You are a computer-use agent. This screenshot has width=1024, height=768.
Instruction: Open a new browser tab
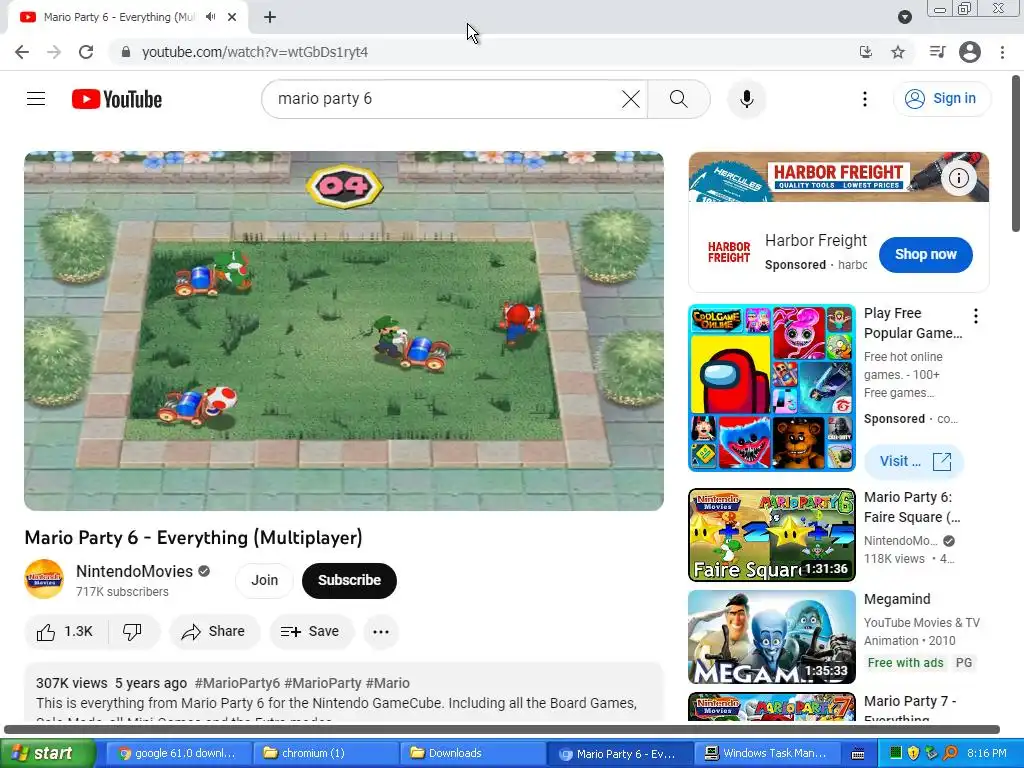pyautogui.click(x=270, y=18)
